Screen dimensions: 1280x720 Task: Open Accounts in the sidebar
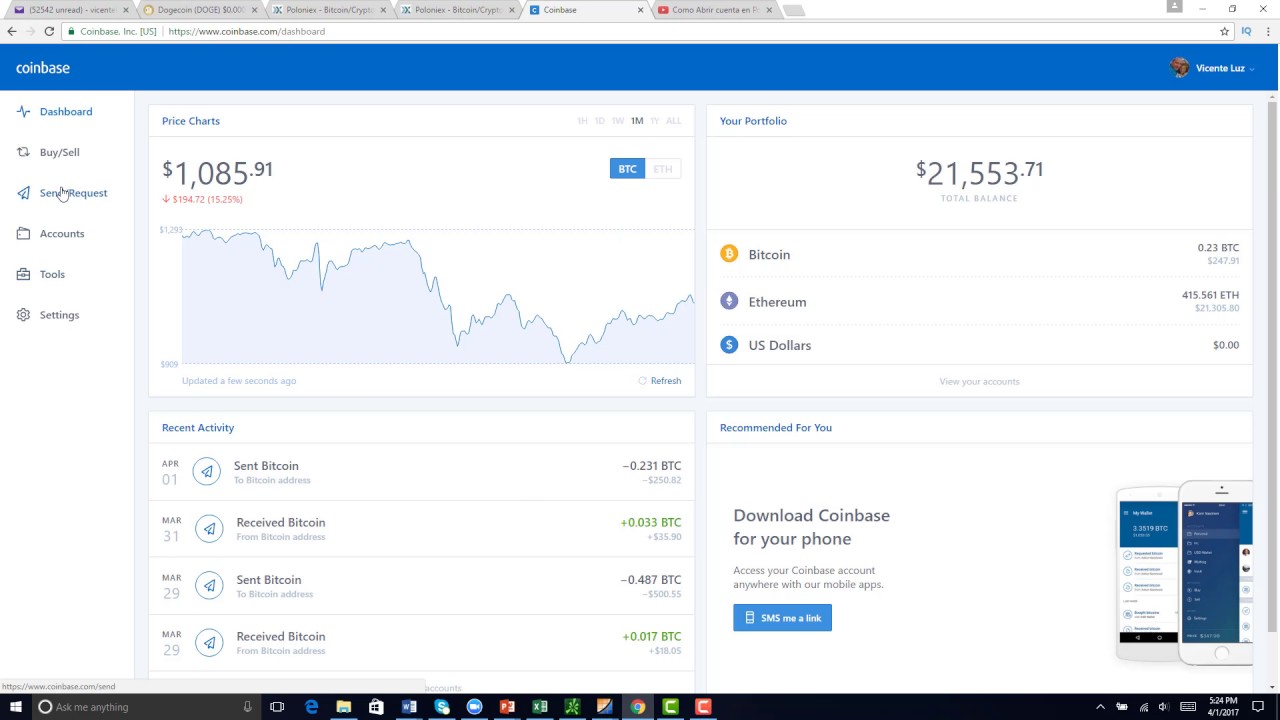[x=62, y=233]
